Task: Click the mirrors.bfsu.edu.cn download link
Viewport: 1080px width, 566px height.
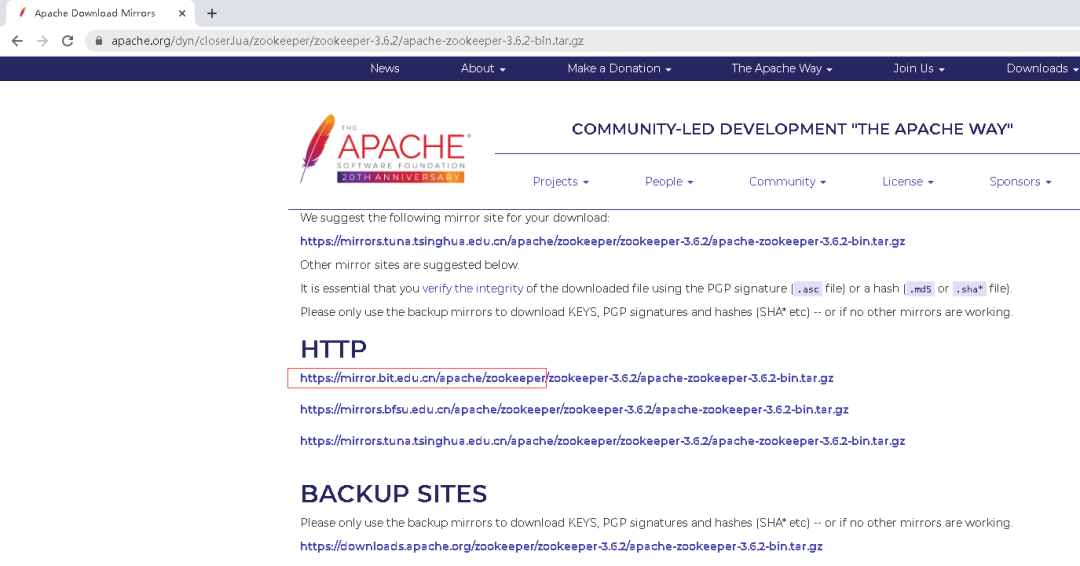Action: click(574, 410)
